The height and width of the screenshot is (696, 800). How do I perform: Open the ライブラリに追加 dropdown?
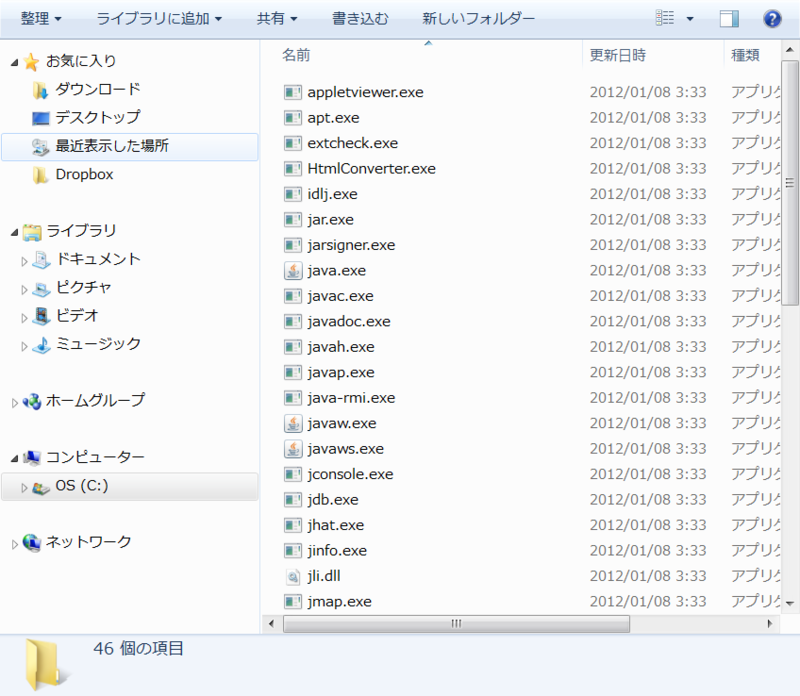click(x=159, y=19)
